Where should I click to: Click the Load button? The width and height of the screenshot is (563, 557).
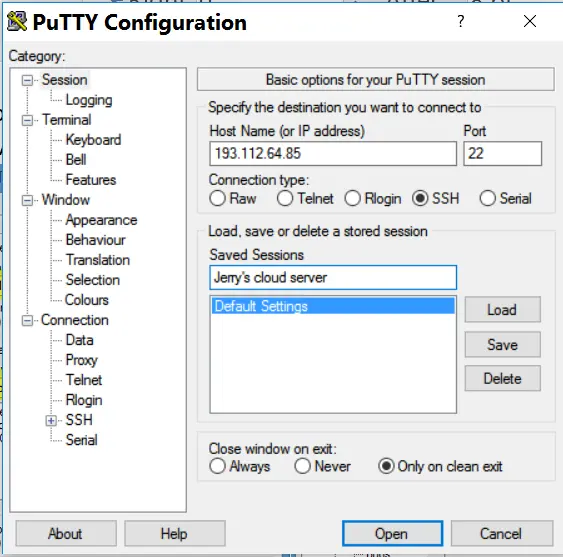(x=502, y=310)
